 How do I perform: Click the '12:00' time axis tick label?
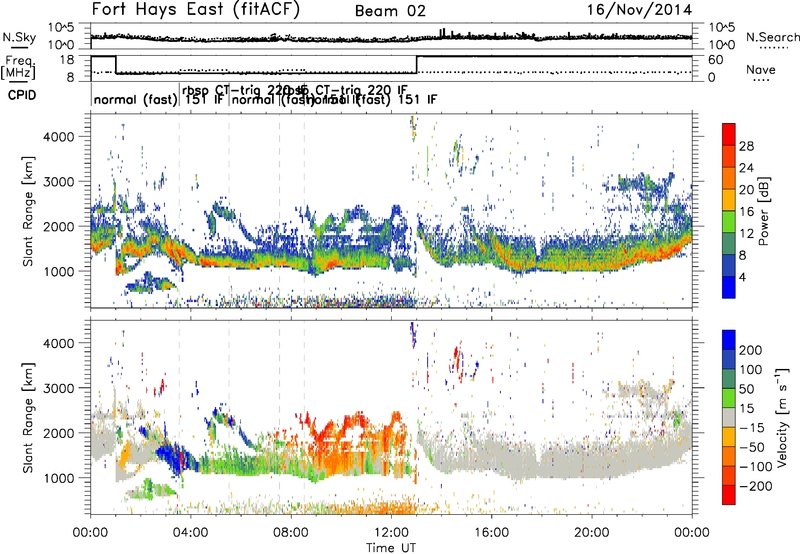point(391,533)
